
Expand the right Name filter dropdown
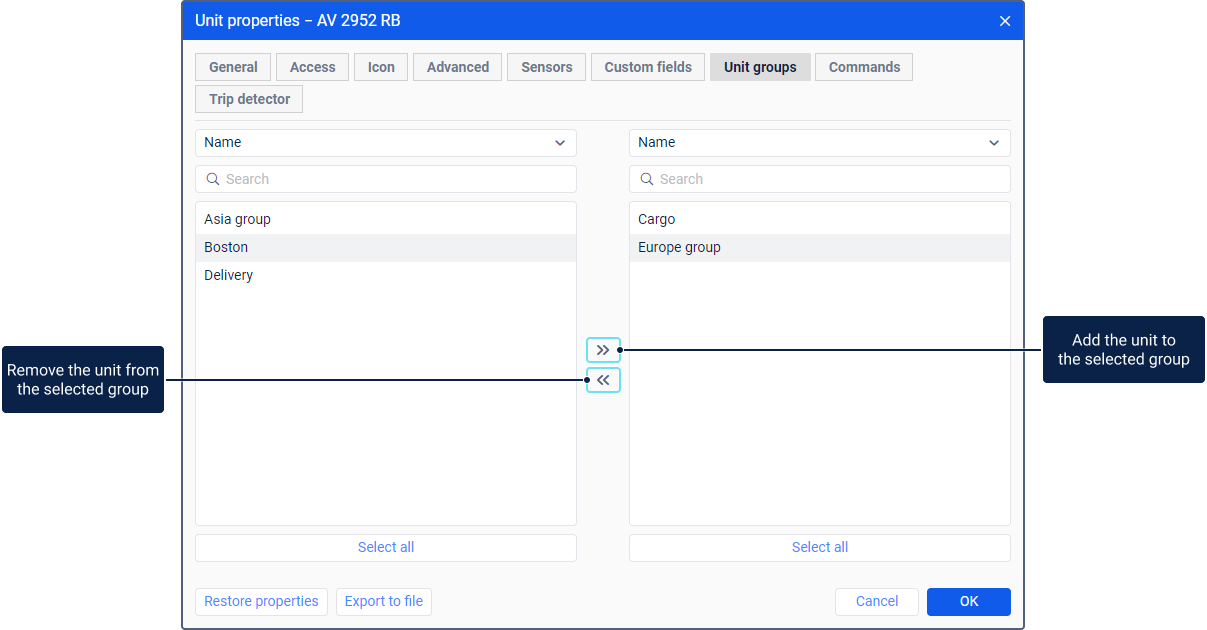(819, 143)
